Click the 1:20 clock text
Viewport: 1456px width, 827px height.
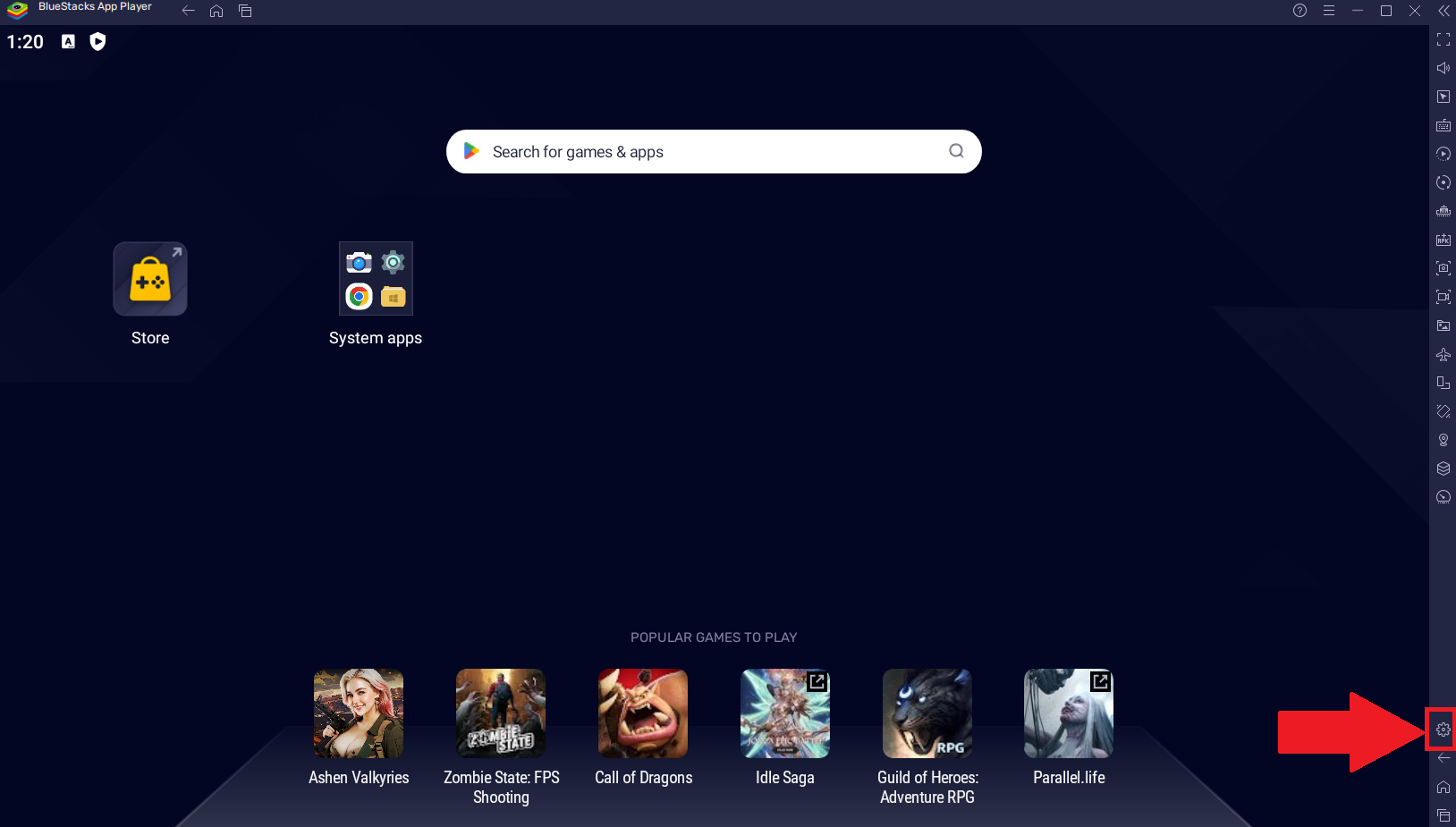coord(25,42)
